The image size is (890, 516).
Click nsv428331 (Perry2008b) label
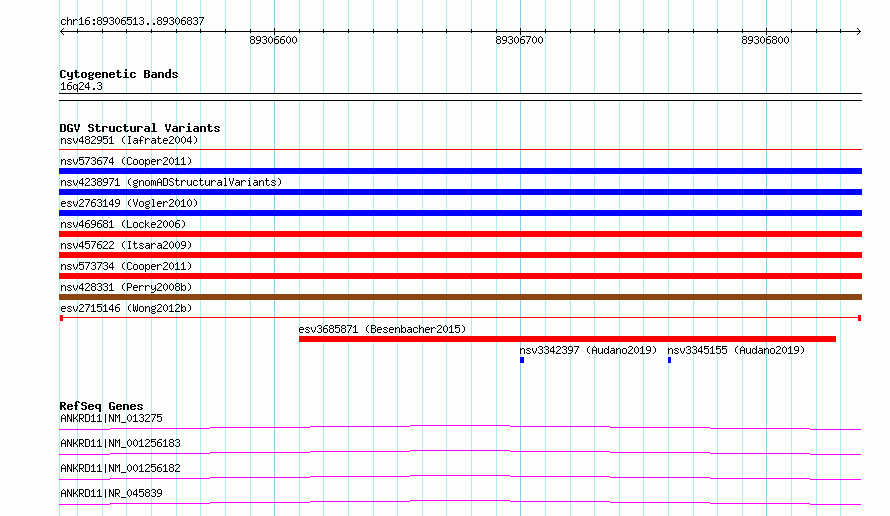pos(126,287)
